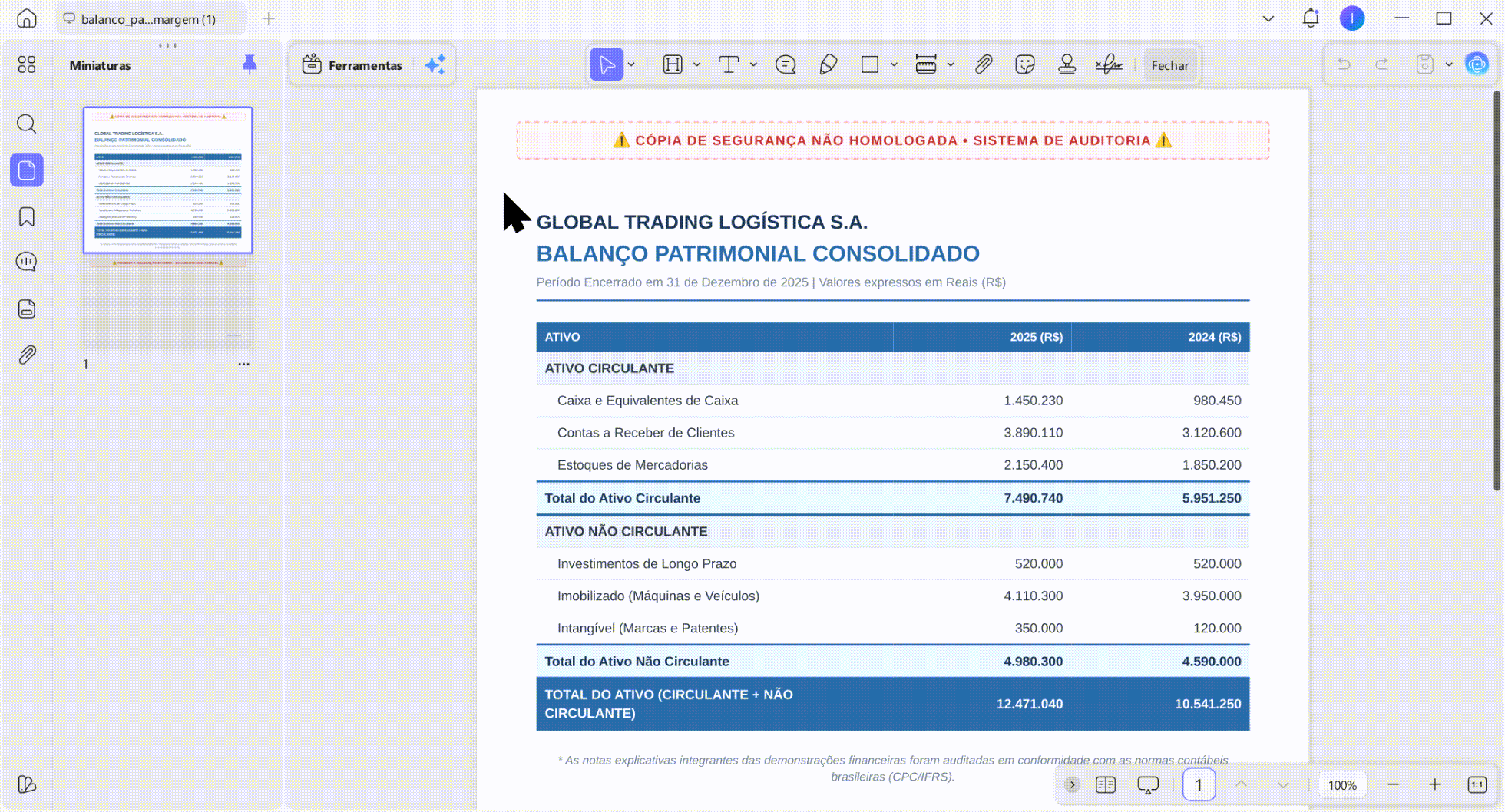Go to the previous page arrow
Viewport: 1505px width, 812px height.
(1241, 784)
